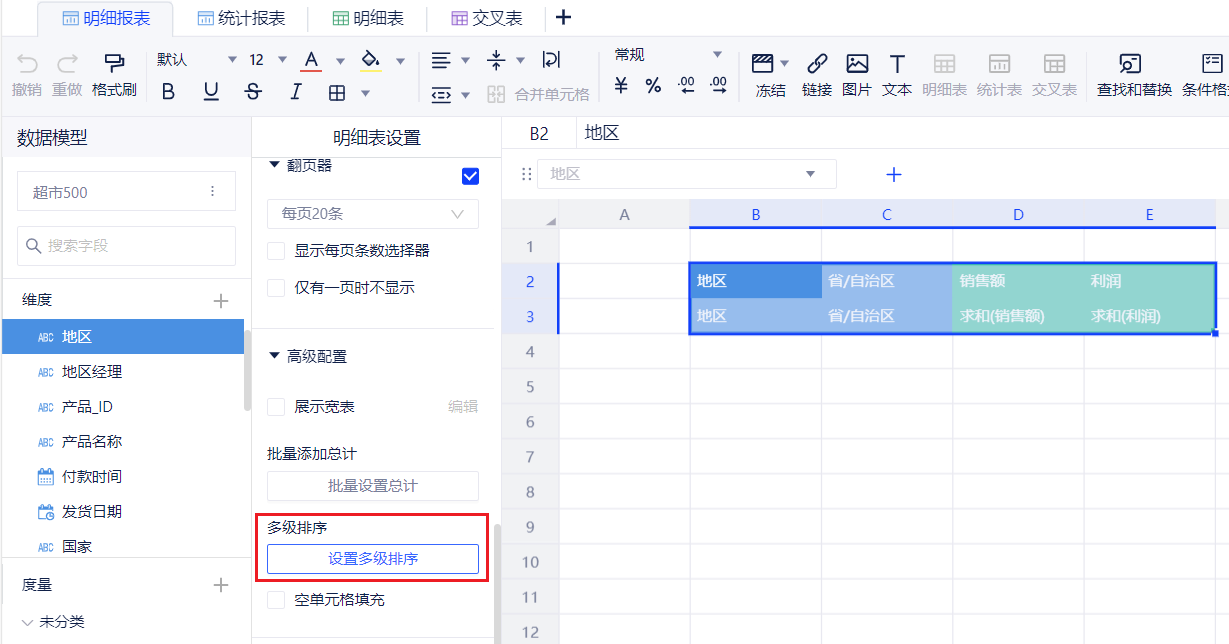
Task: Switch to the 统计报表 tab
Action: [x=241, y=18]
